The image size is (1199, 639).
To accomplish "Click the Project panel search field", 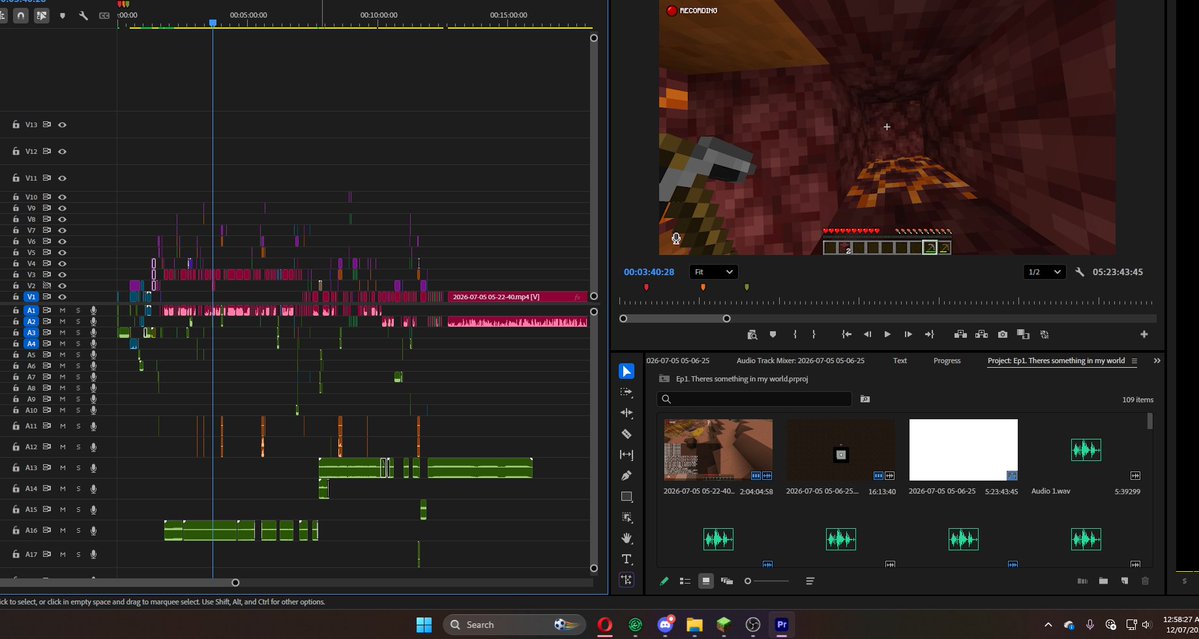I will pyautogui.click(x=754, y=399).
